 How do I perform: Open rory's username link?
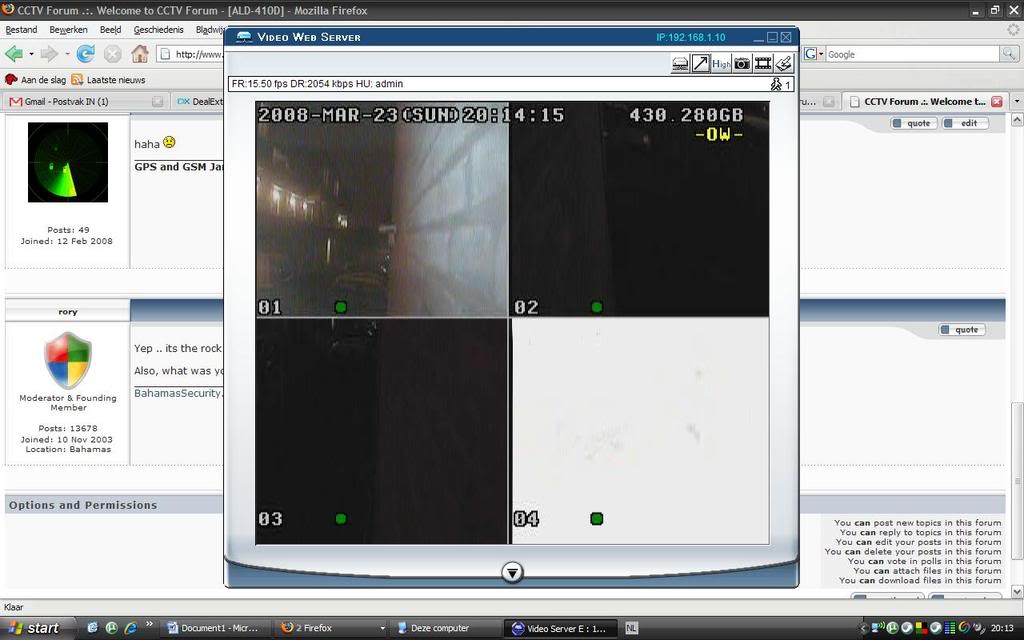pos(68,312)
